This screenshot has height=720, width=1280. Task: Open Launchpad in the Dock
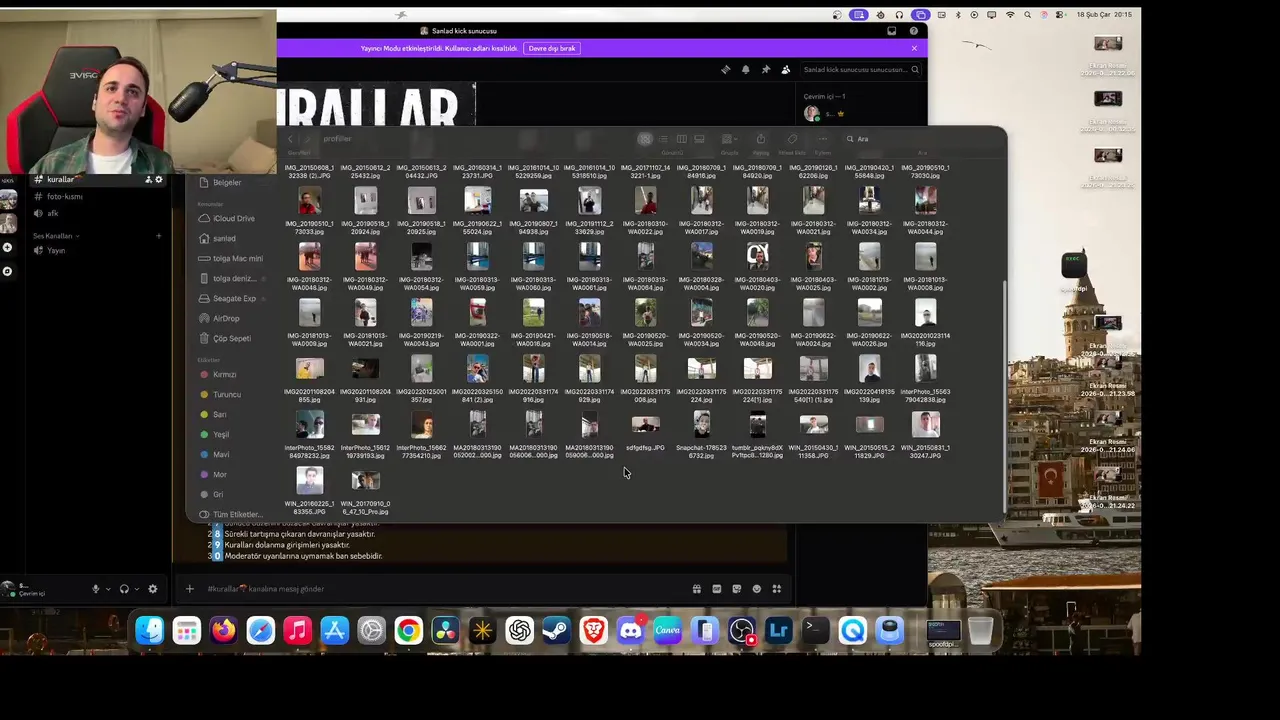(187, 630)
